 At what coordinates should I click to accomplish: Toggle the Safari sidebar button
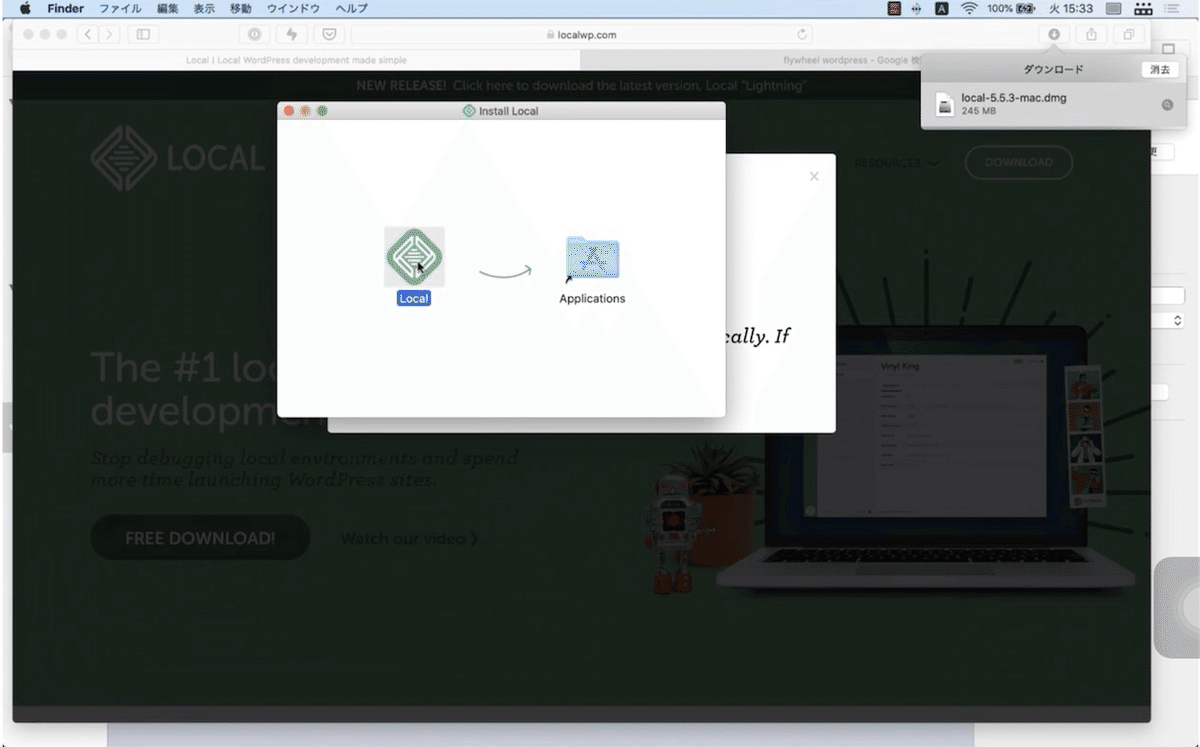142,34
